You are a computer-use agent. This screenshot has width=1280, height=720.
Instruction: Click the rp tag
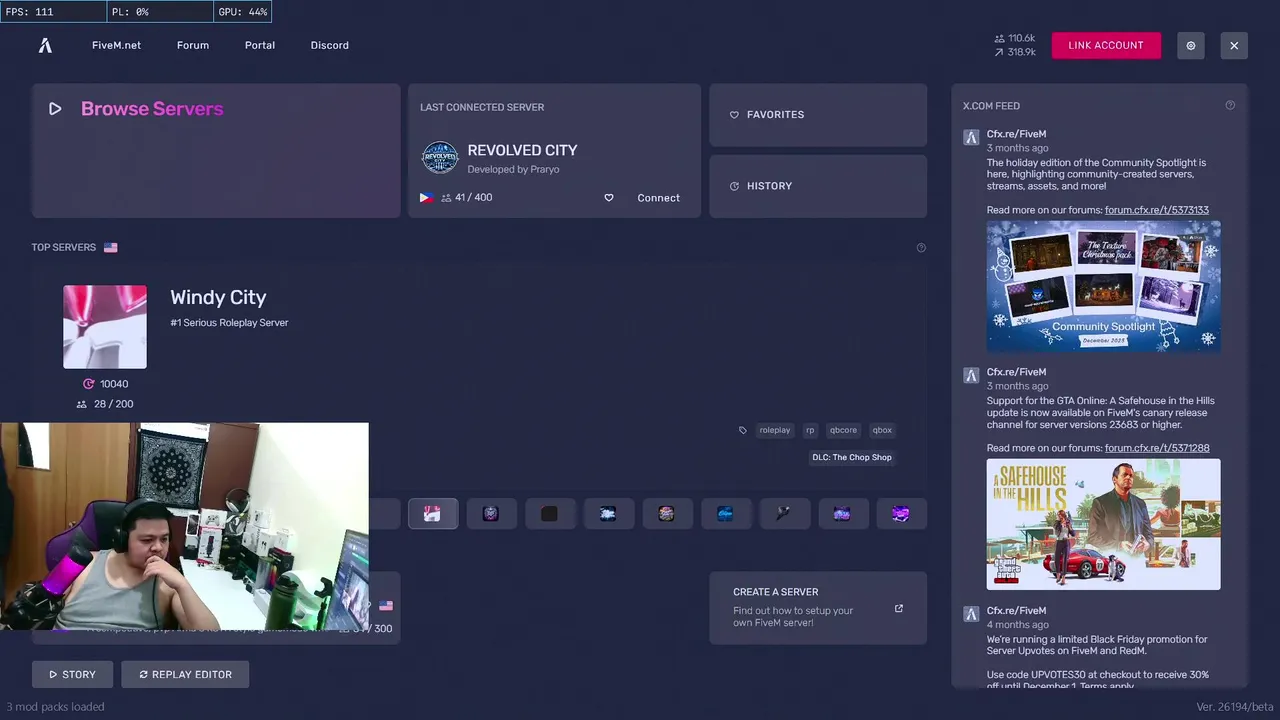[810, 430]
